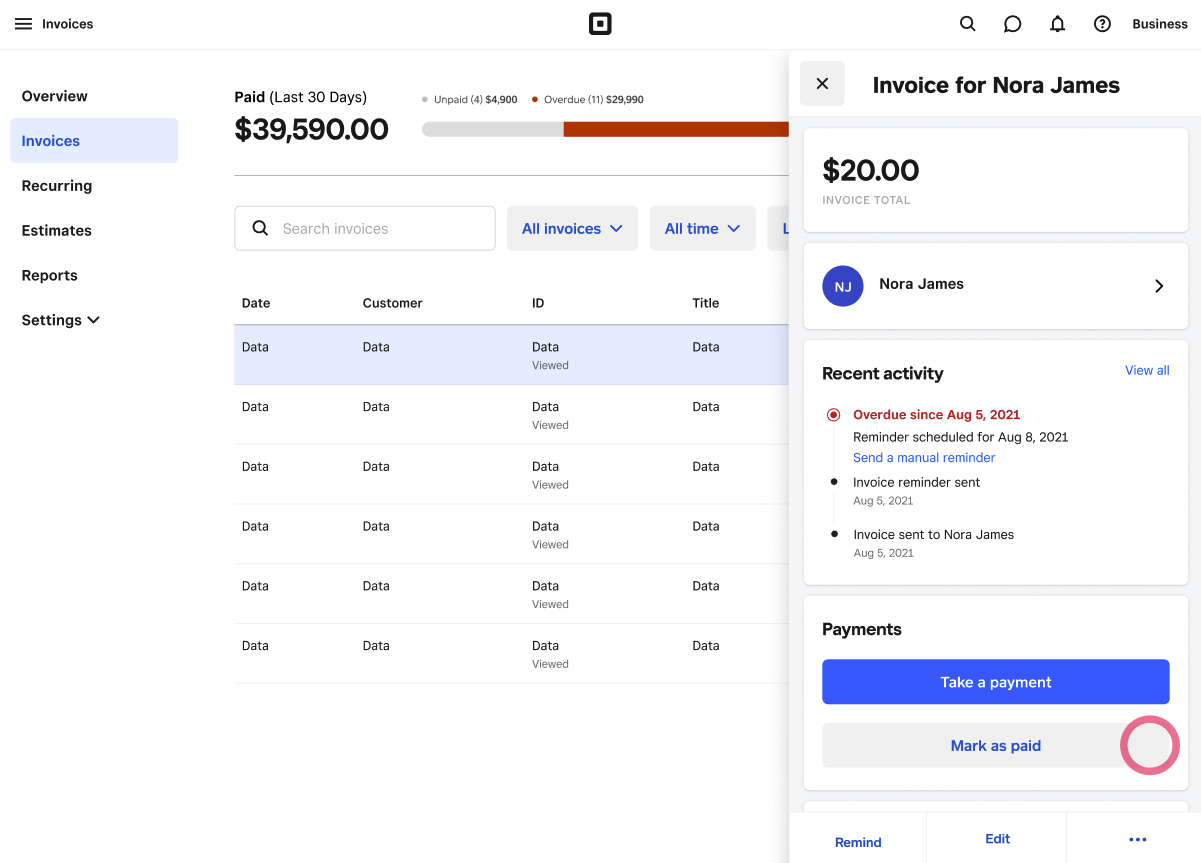The width and height of the screenshot is (1201, 863).
Task: Click the Square logo in header
Action: [600, 24]
